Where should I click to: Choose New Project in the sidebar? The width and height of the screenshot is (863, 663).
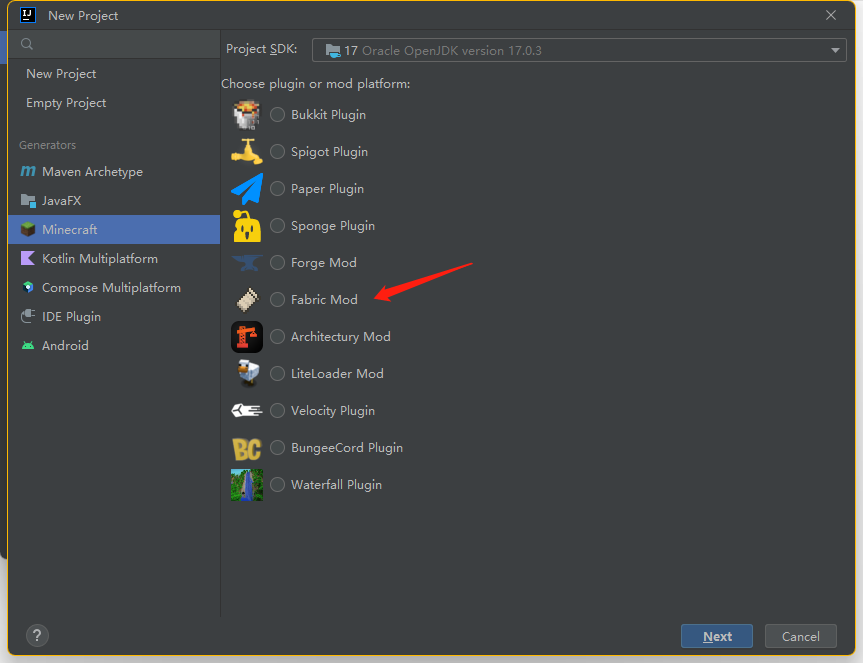click(114, 74)
